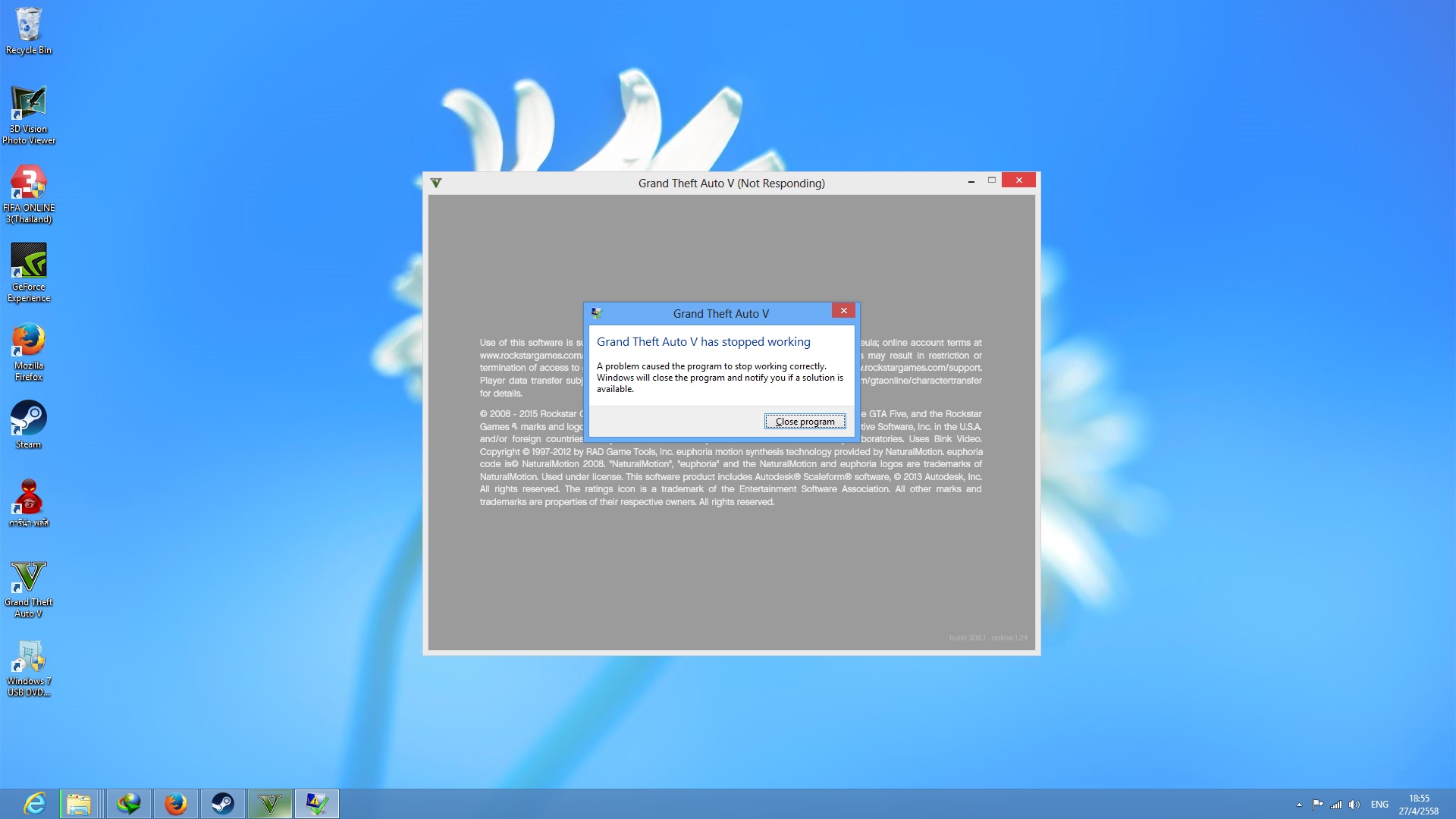Click the 'Grand Theft Auto V has stopped working' heading

coord(703,342)
